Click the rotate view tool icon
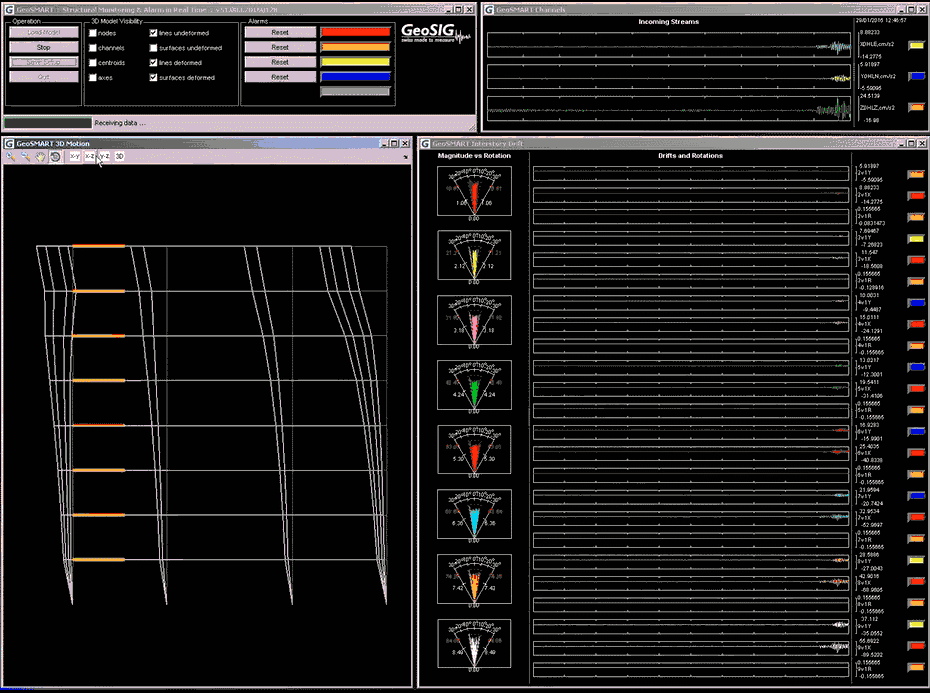Image resolution: width=930 pixels, height=693 pixels. point(55,157)
